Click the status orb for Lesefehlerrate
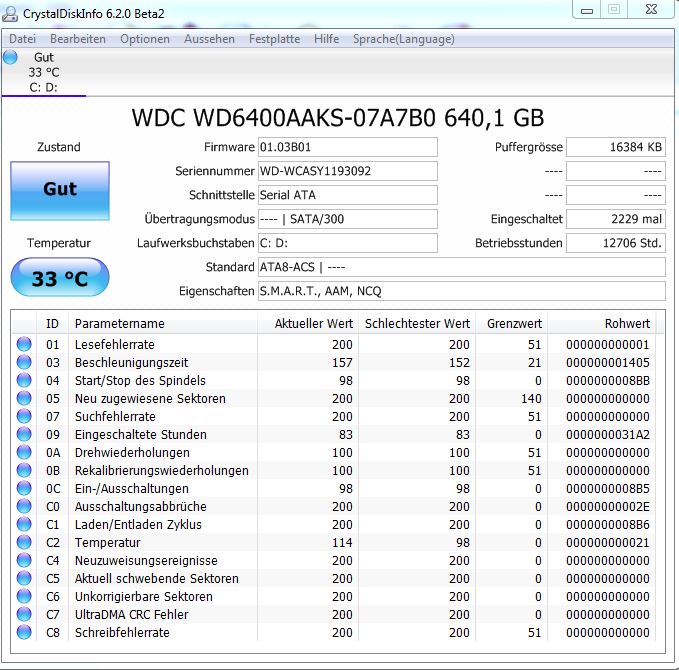The height and width of the screenshot is (670, 679). (24, 344)
